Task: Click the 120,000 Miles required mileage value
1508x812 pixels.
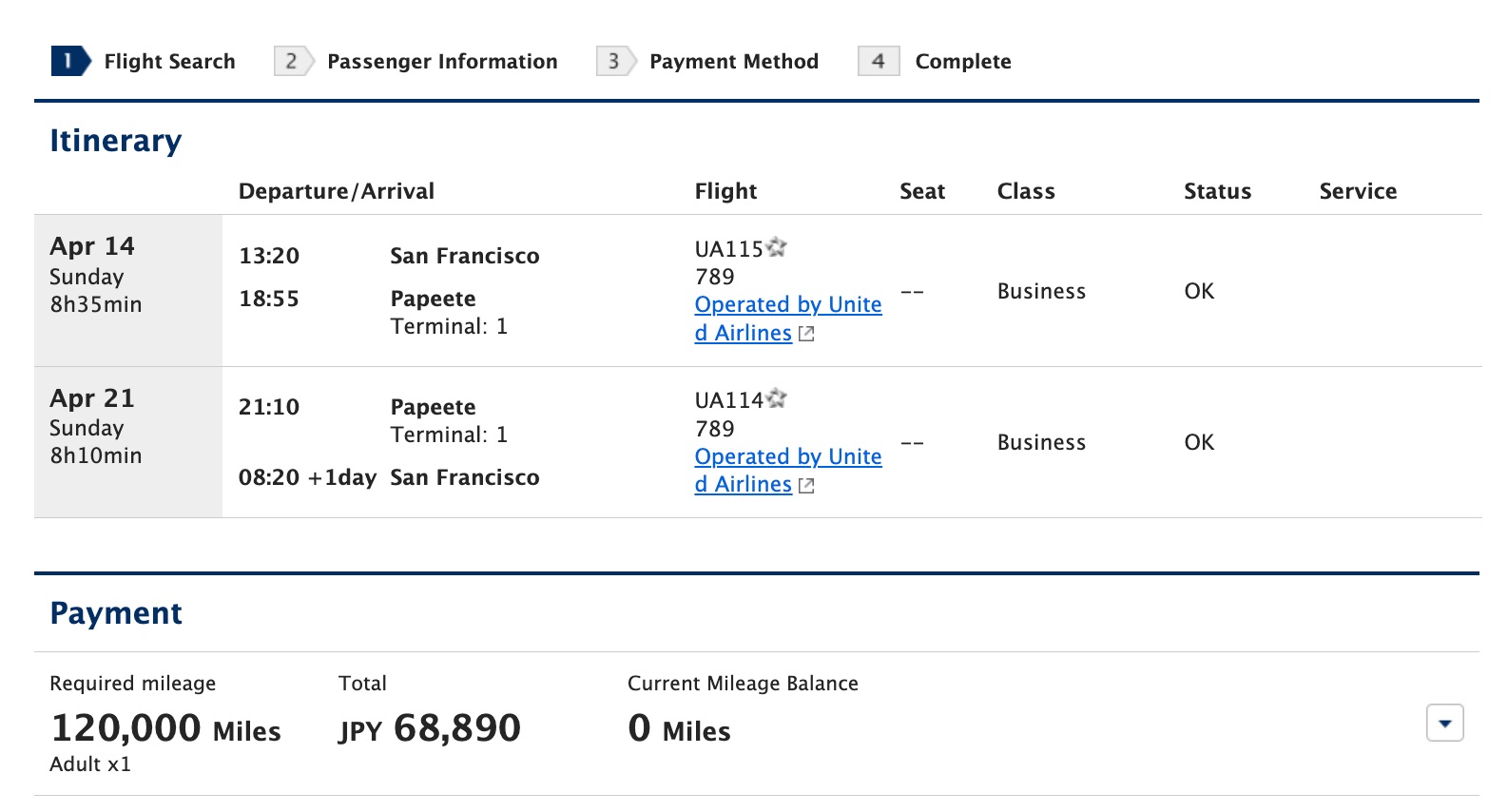Action: click(165, 728)
